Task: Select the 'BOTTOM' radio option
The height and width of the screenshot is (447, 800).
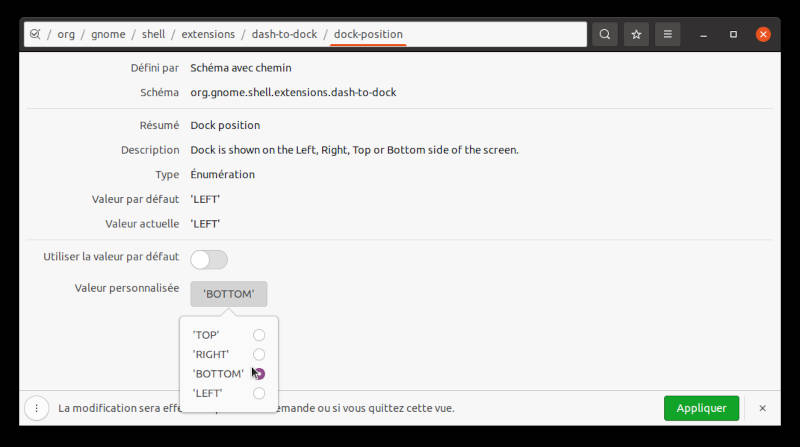Action: pos(259,374)
